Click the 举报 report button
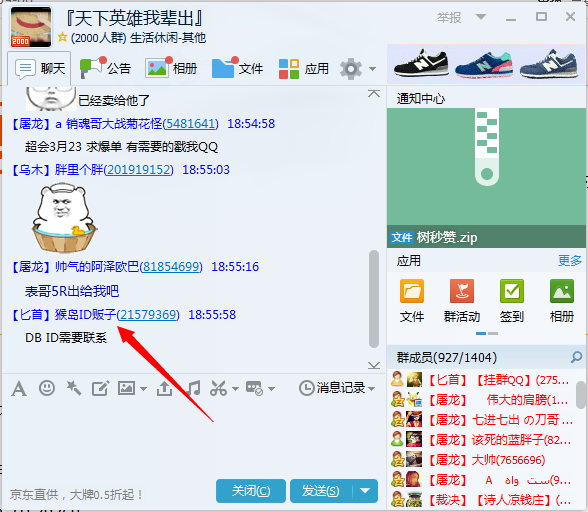This screenshot has width=588, height=512. [449, 17]
